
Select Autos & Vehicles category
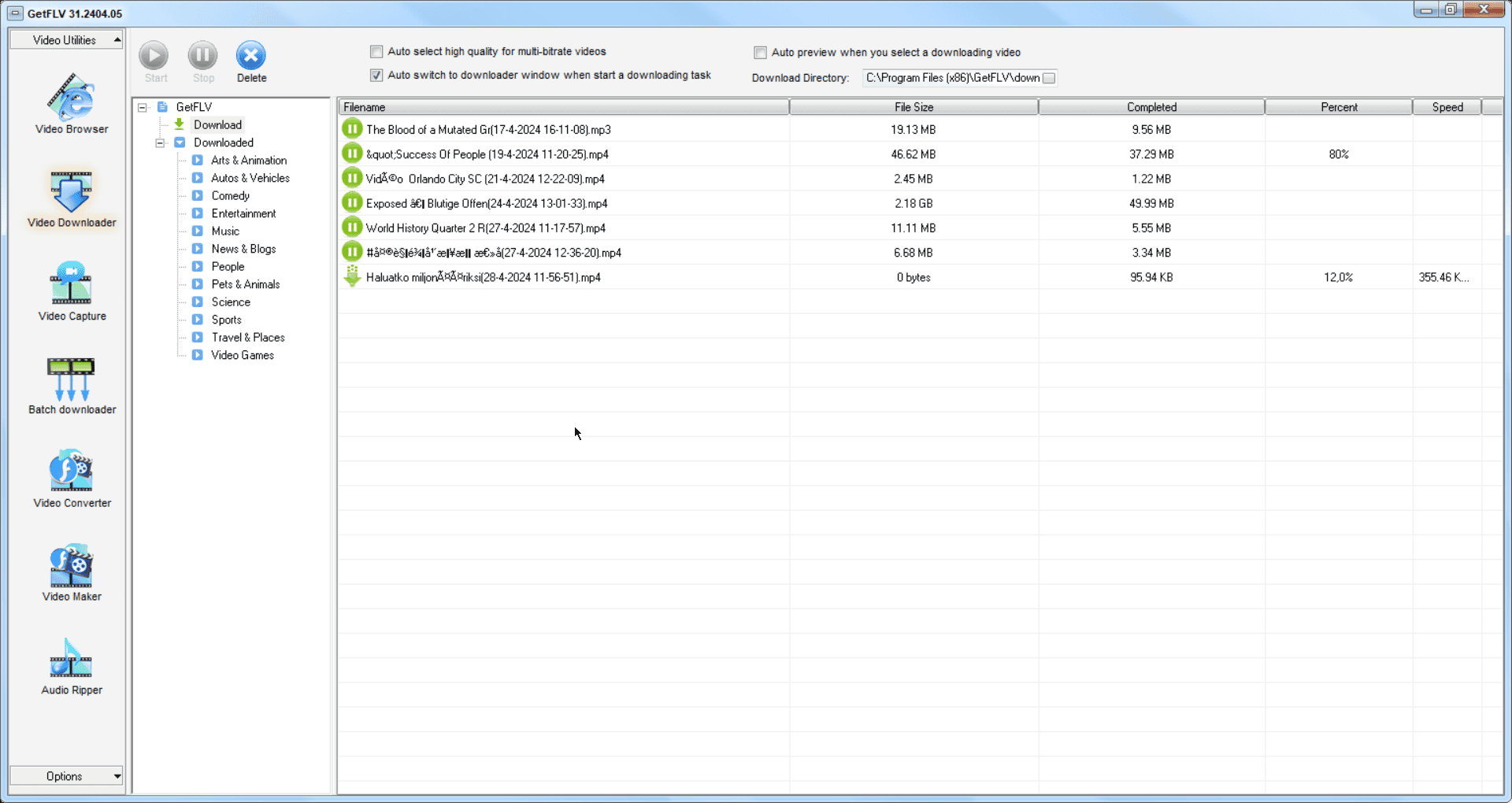(250, 178)
